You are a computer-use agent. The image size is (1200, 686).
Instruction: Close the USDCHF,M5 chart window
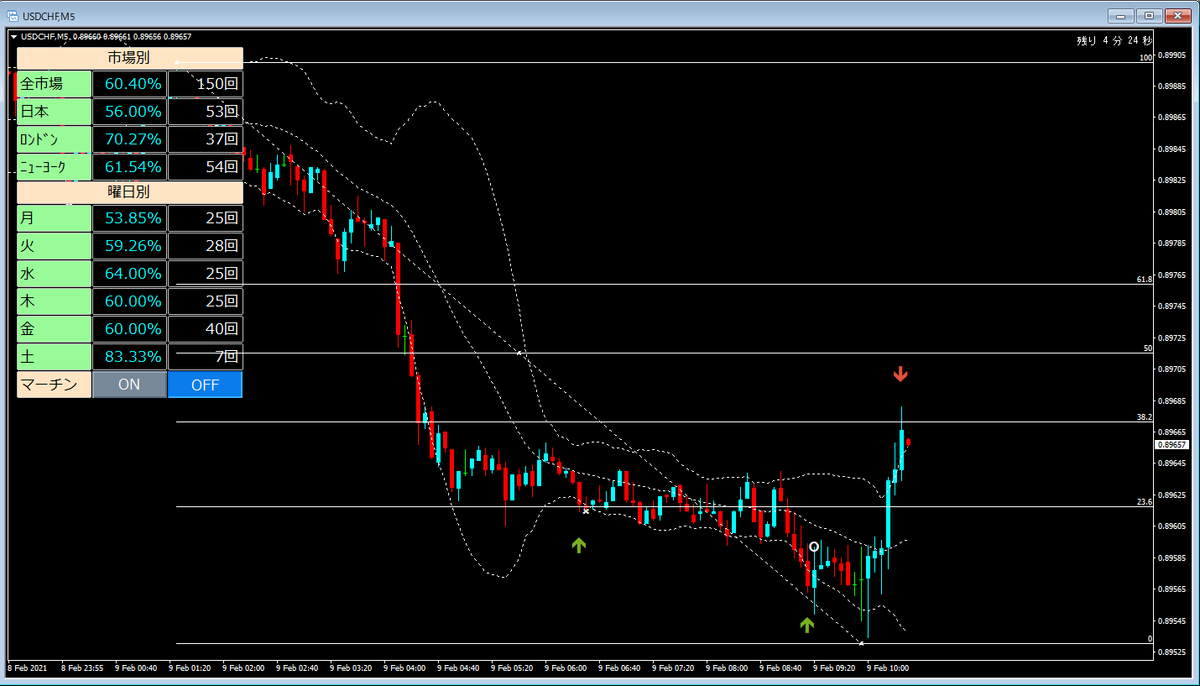(x=1177, y=16)
